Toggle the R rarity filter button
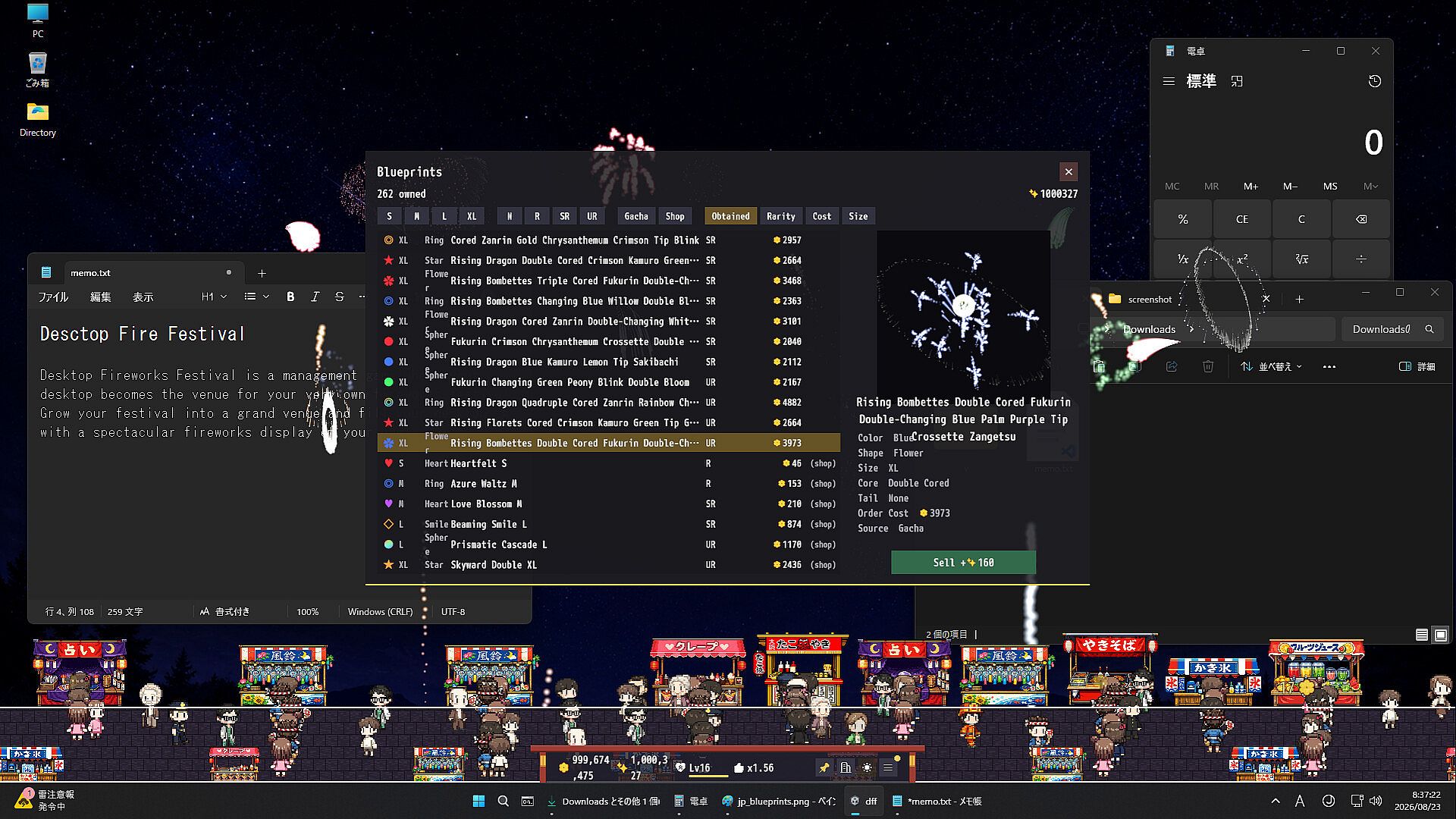The image size is (1456, 819). (x=537, y=216)
